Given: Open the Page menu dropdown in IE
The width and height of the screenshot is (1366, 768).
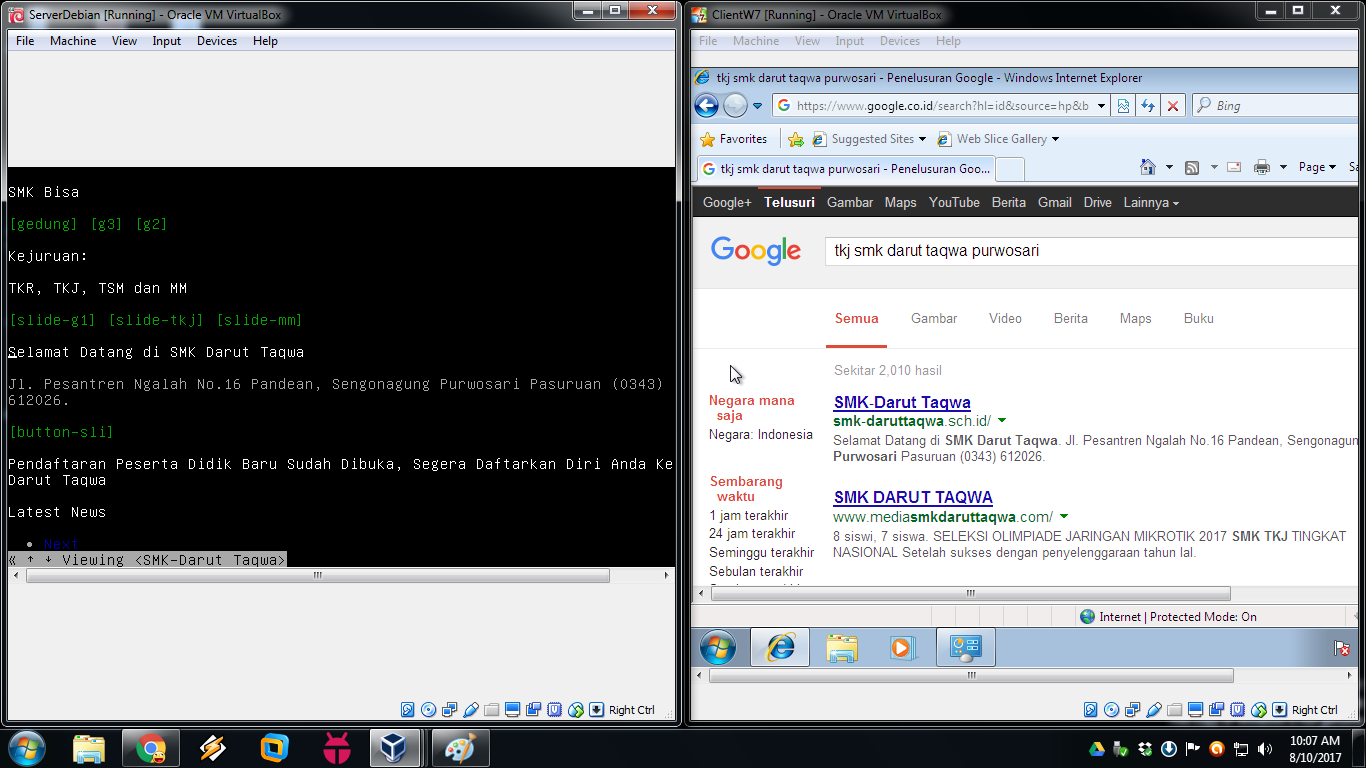Looking at the screenshot, I should click(x=1317, y=167).
